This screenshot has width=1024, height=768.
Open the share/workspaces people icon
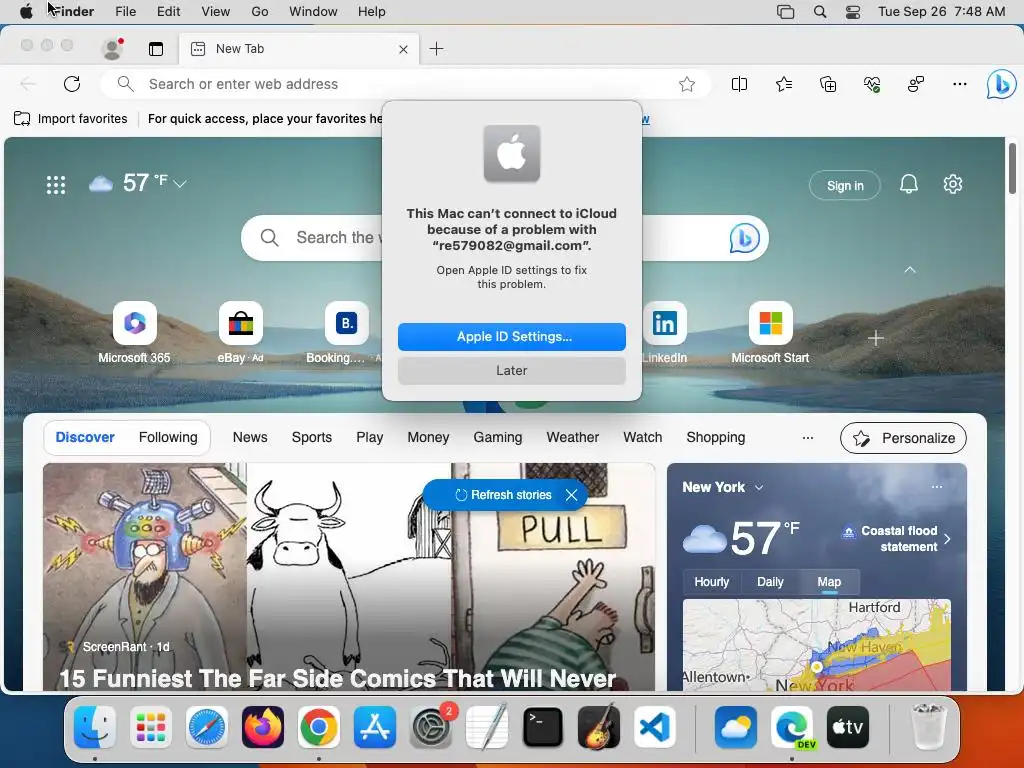916,84
